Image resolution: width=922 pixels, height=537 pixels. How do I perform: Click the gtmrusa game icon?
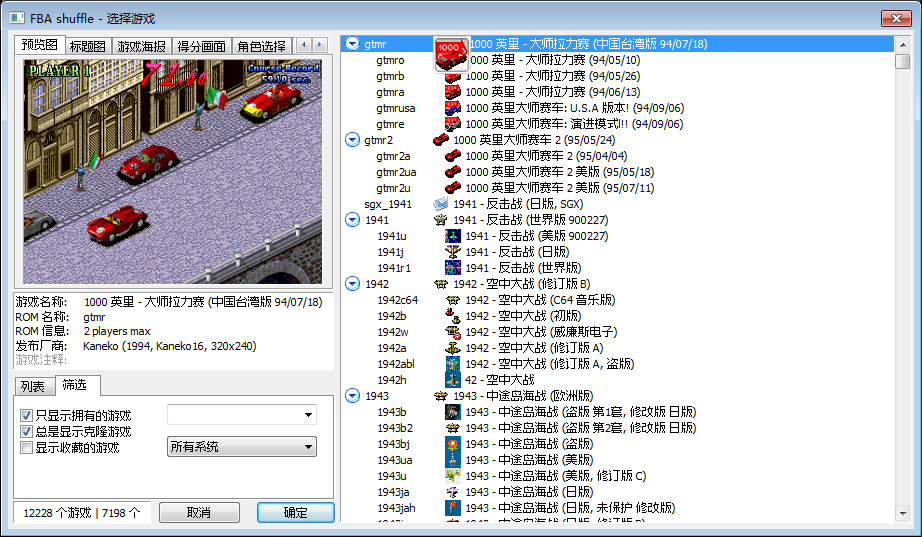point(452,108)
